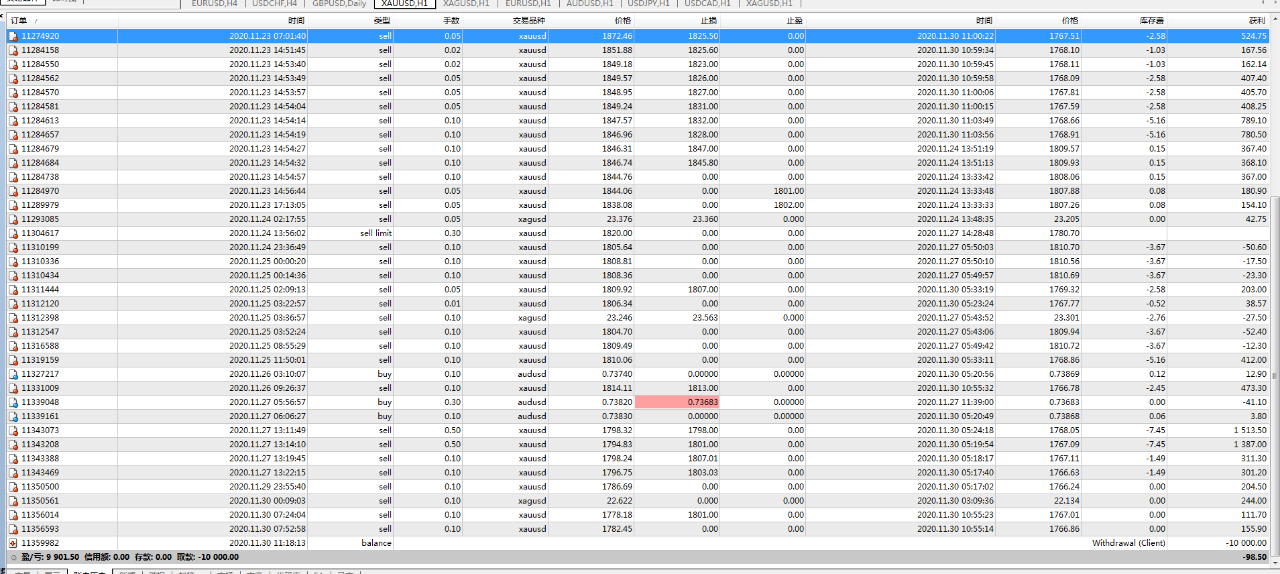
Task: Select the Withdrawal (Client) balance row
Action: tap(1128, 543)
